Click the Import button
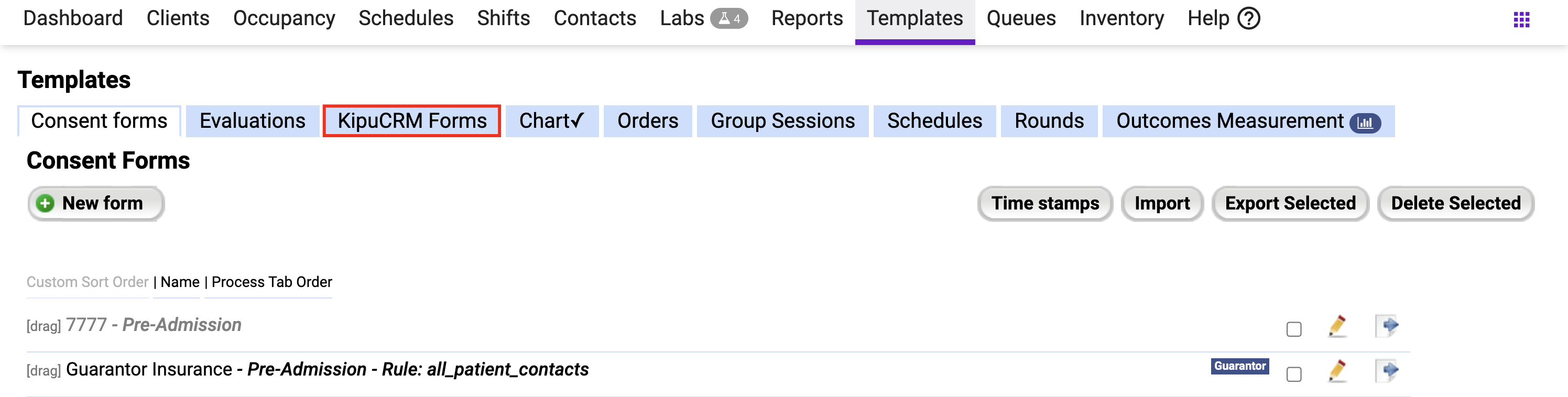 click(1161, 203)
